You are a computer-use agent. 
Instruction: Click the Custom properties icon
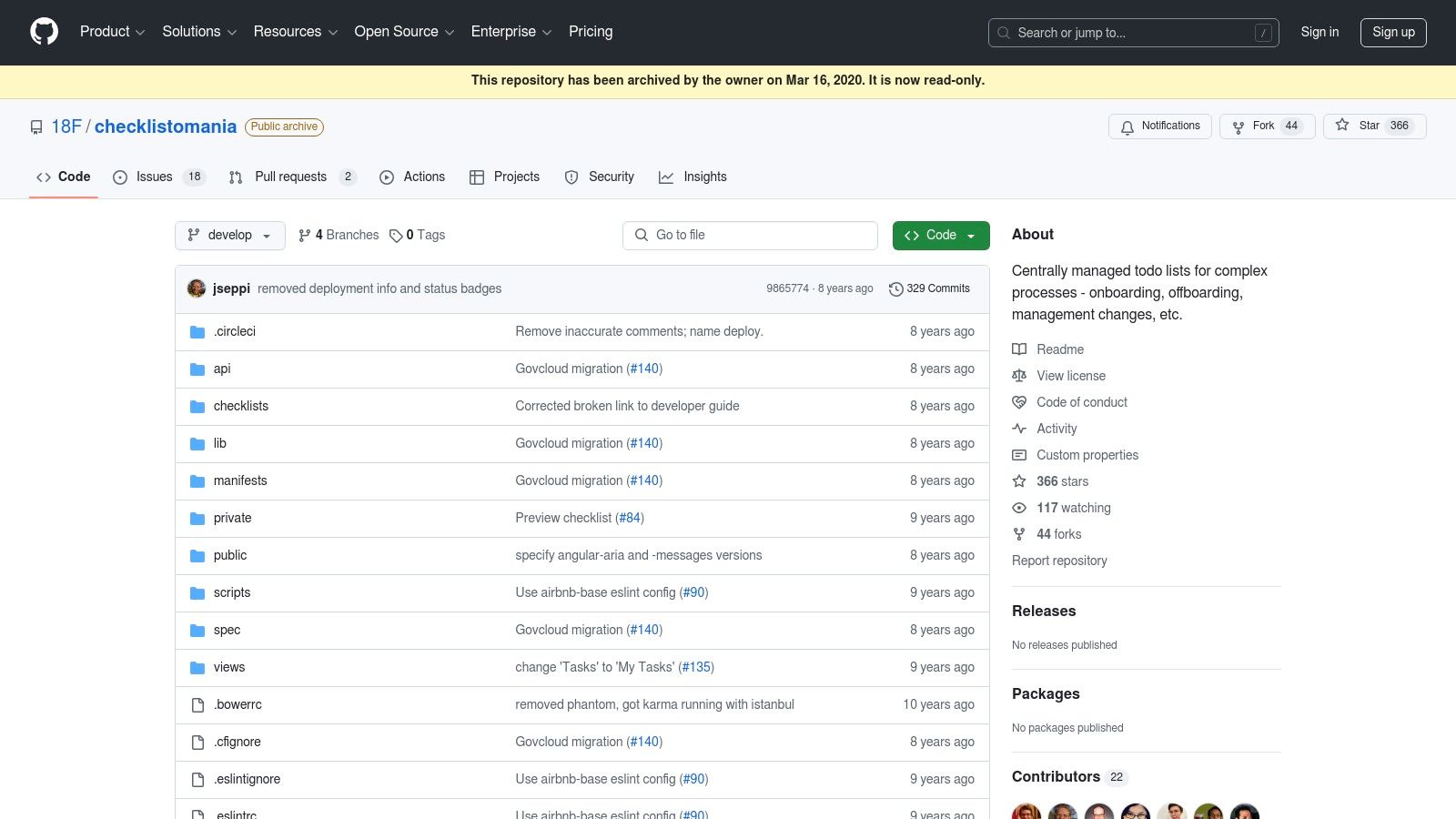click(x=1019, y=455)
